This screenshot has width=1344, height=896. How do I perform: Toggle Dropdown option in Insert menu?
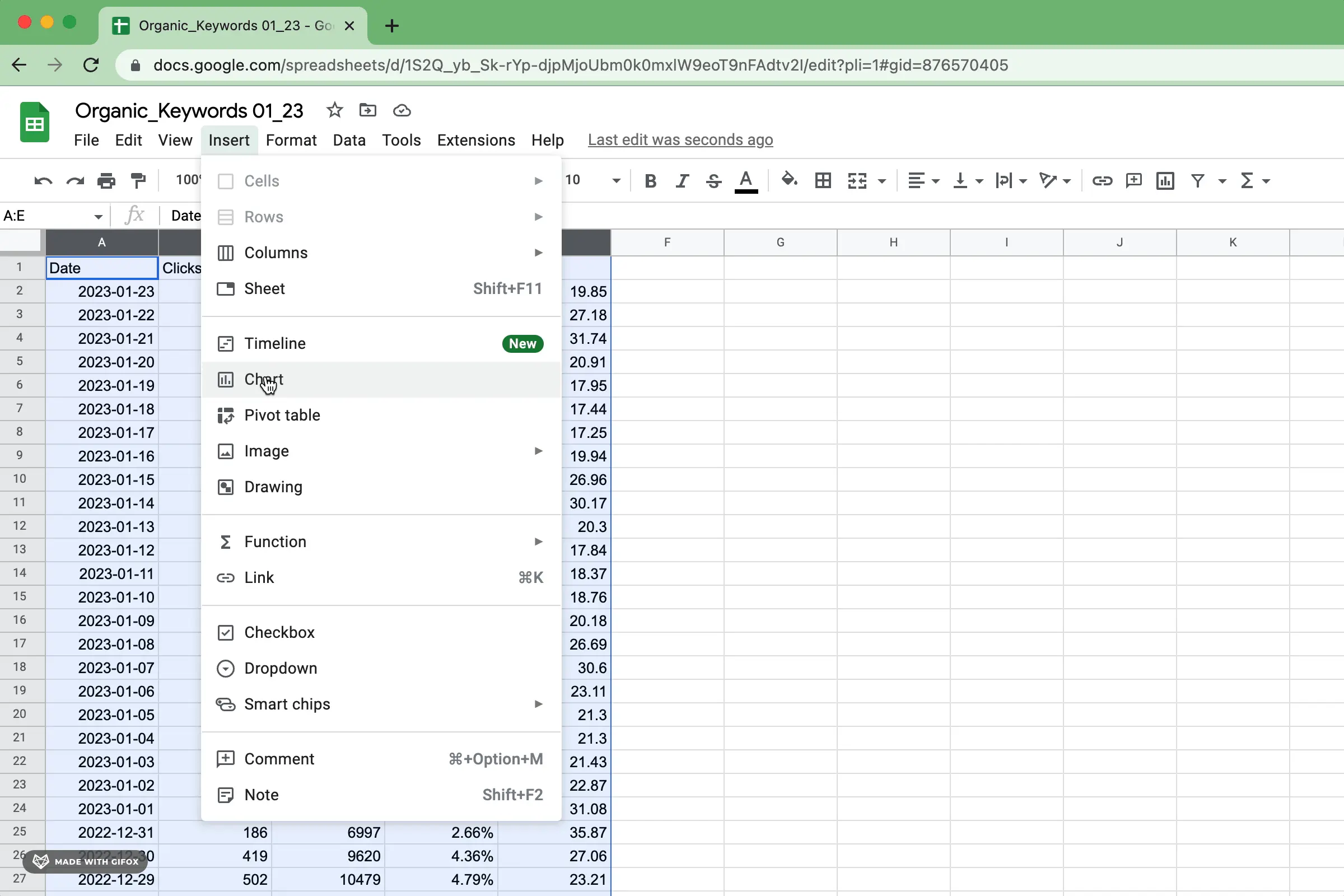281,667
